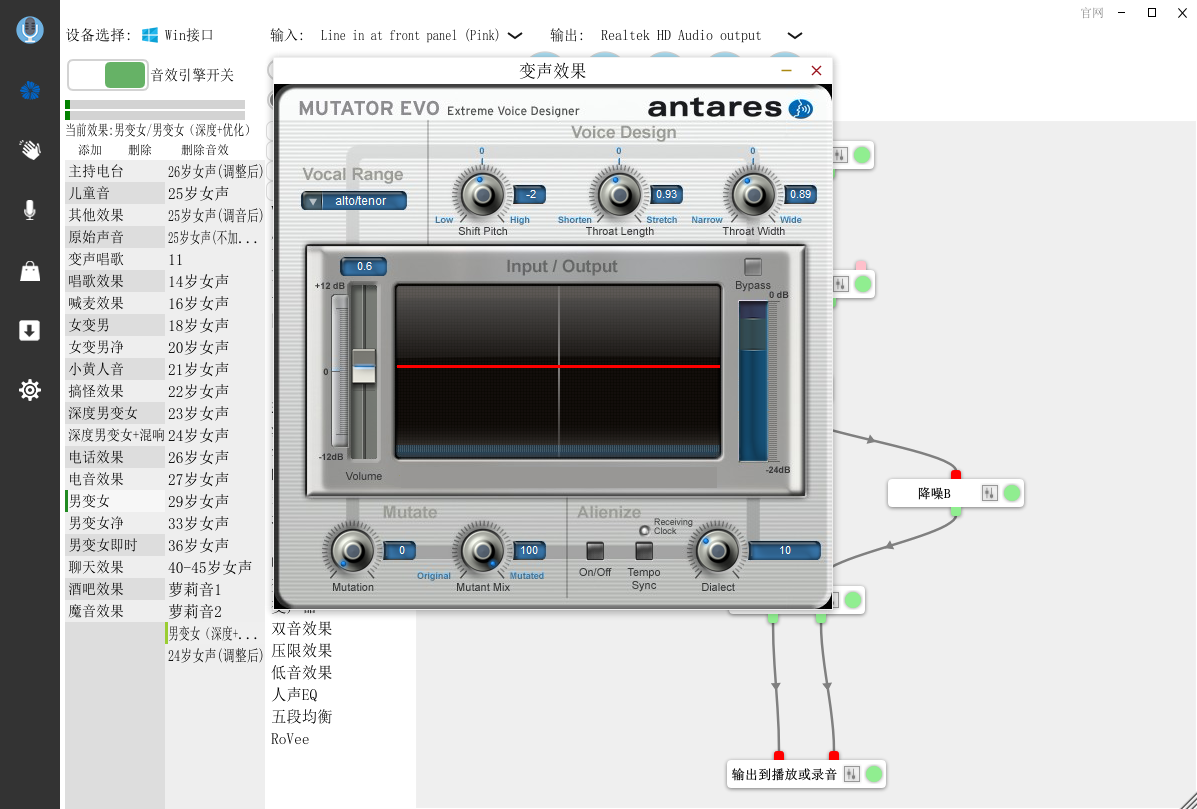Click the Dialect knob

click(718, 550)
